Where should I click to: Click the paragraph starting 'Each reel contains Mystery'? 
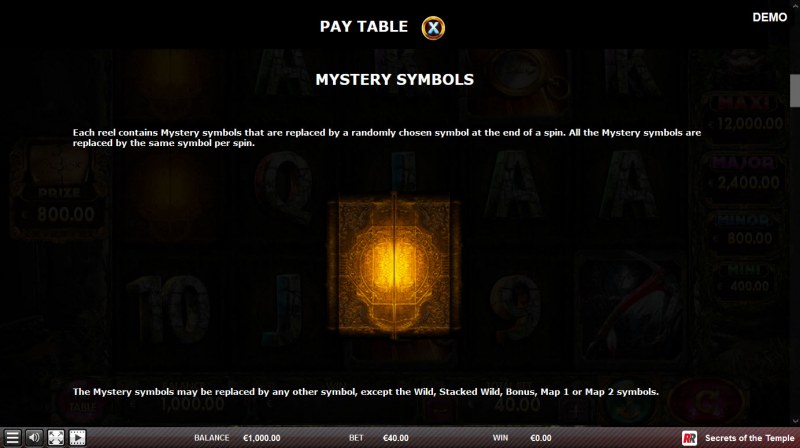pyautogui.click(x=387, y=138)
